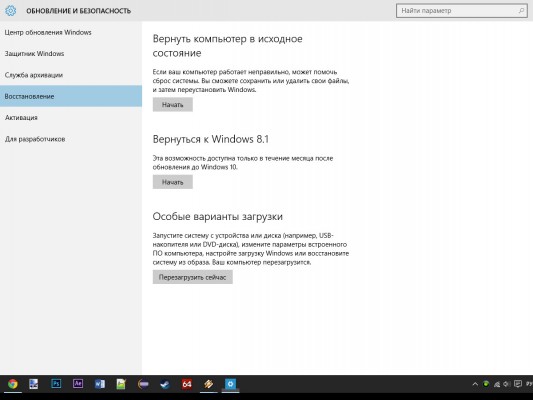Go to Служба архивации section

tap(34, 75)
